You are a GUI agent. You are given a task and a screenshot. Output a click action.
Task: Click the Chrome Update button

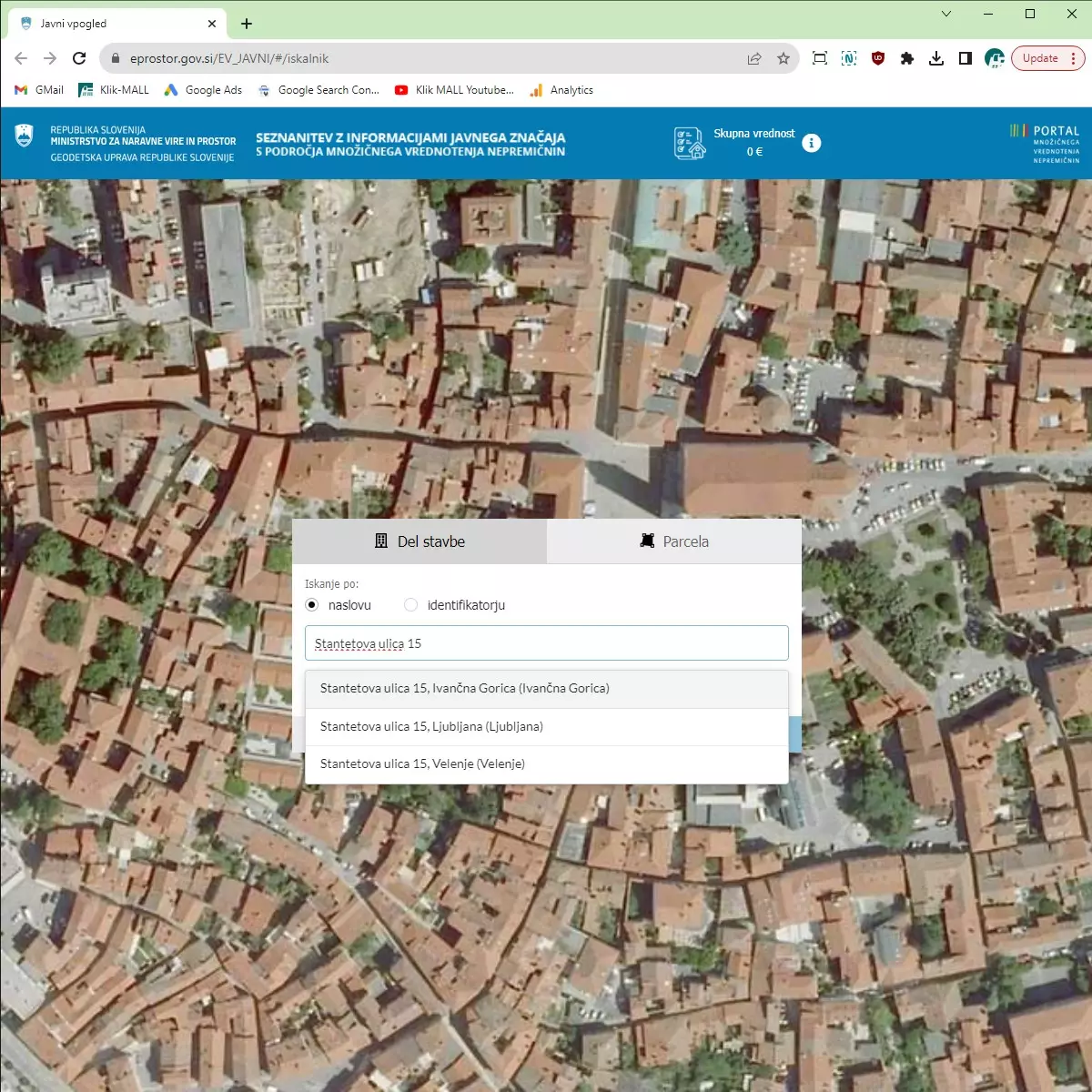pyautogui.click(x=1040, y=58)
